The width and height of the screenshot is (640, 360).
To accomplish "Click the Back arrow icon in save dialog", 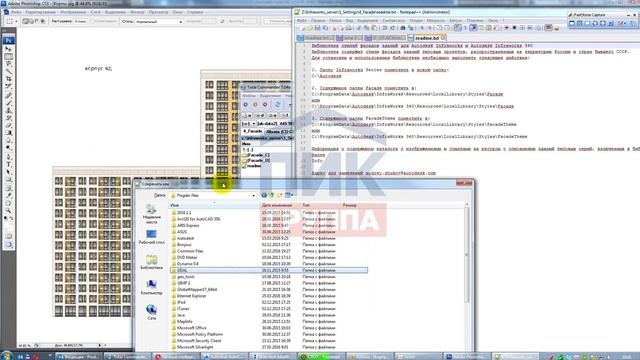I will point(264,196).
